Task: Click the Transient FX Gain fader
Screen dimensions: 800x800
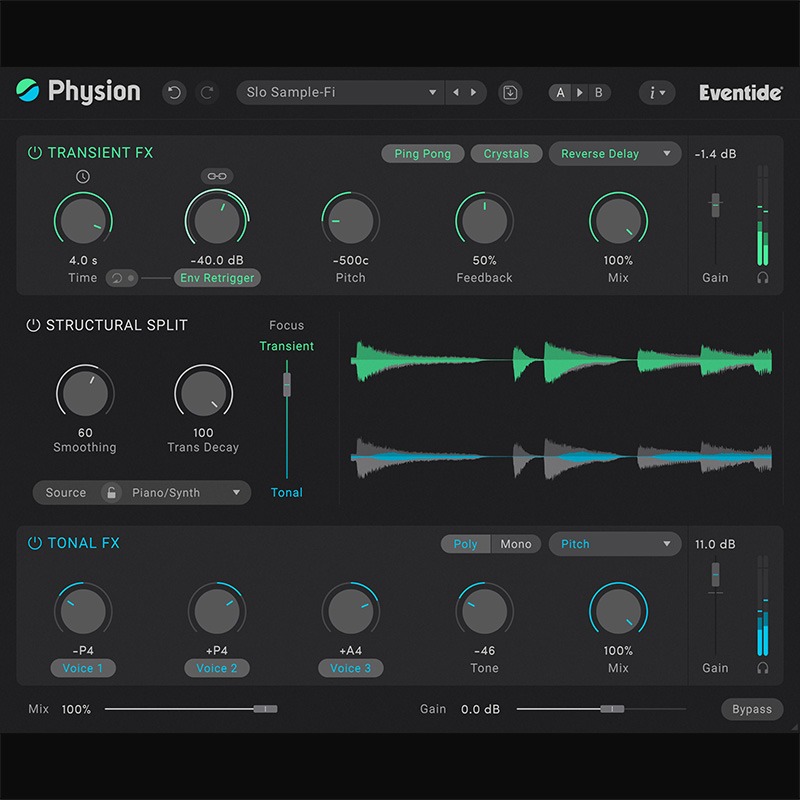Action: [715, 205]
